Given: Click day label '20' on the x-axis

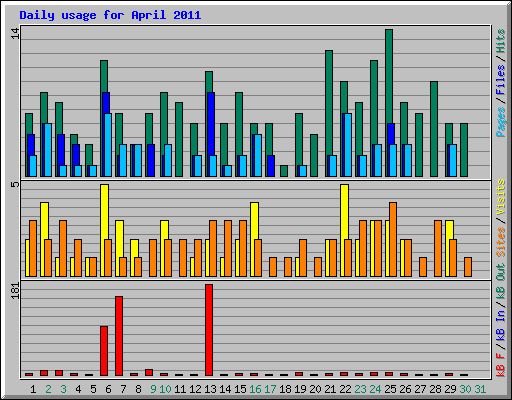Looking at the screenshot, I should click(315, 389).
